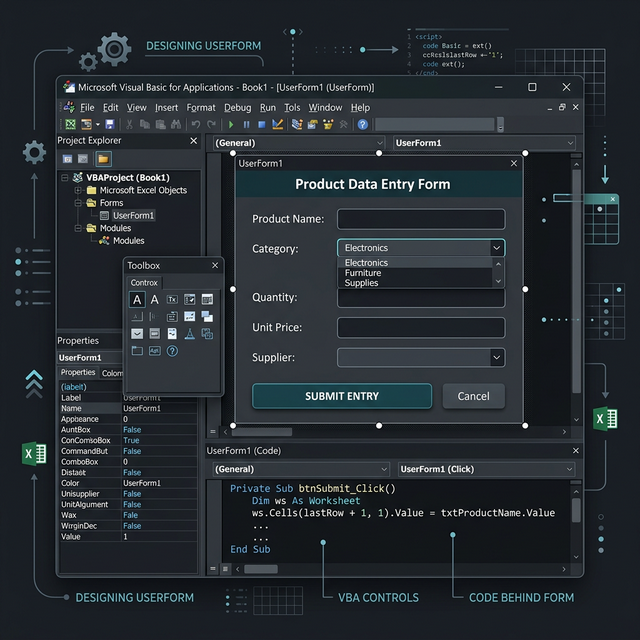Click View Object icon in Project Explorer

pos(83,159)
